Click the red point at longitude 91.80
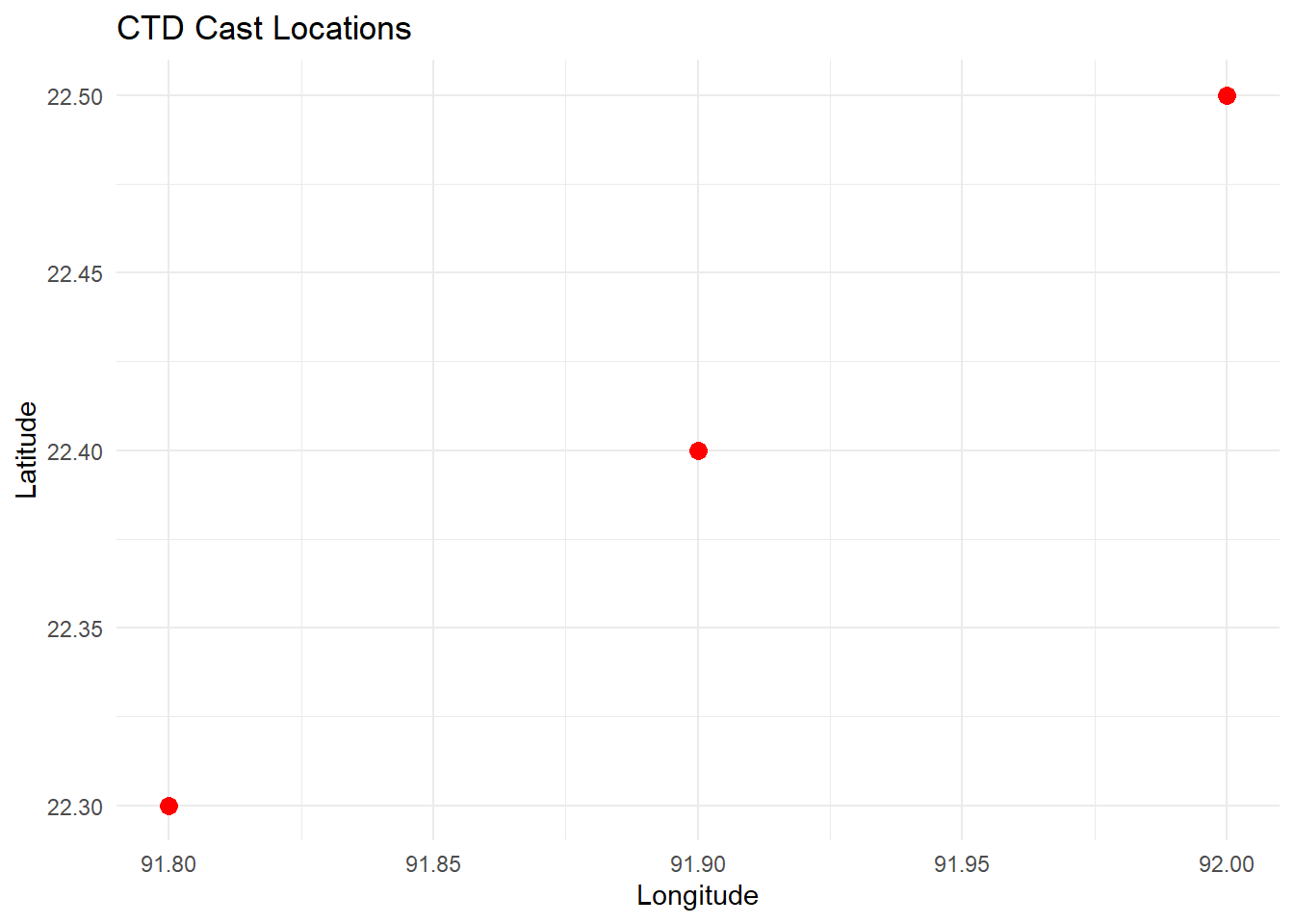The image size is (1294, 924). click(168, 806)
